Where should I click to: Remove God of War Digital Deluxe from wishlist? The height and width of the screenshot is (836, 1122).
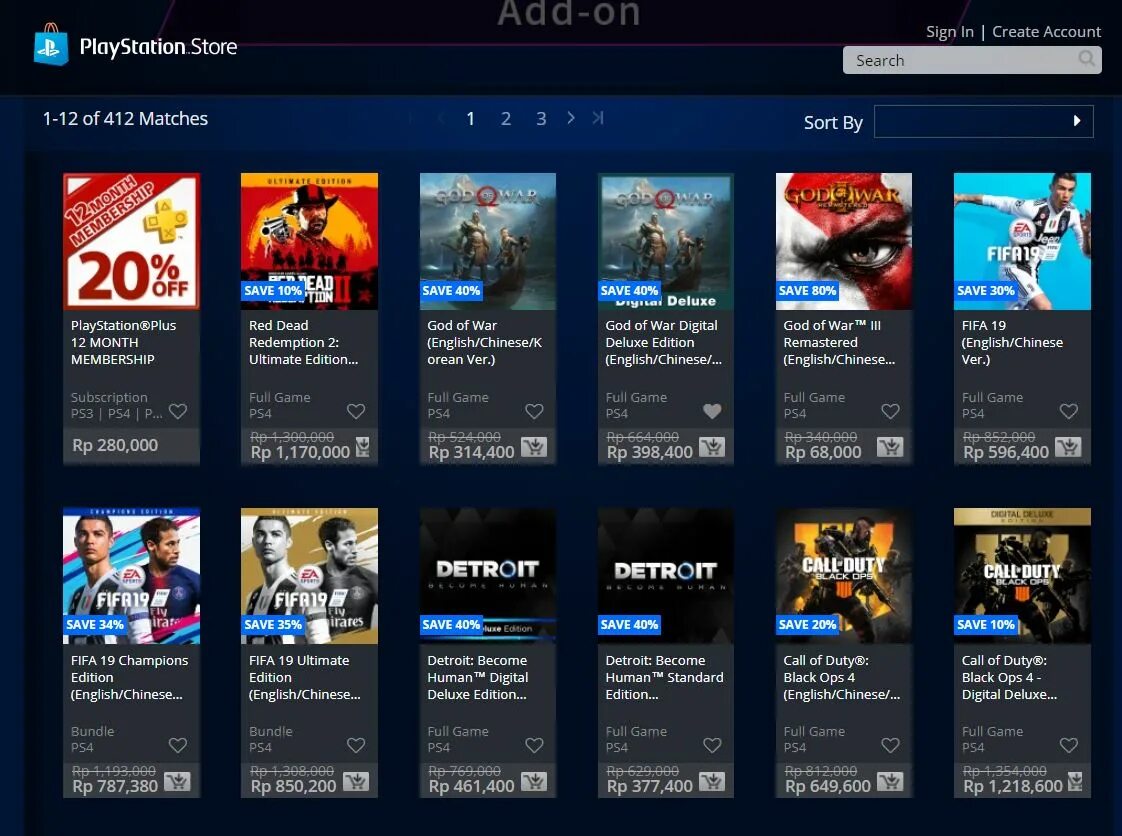click(x=712, y=411)
